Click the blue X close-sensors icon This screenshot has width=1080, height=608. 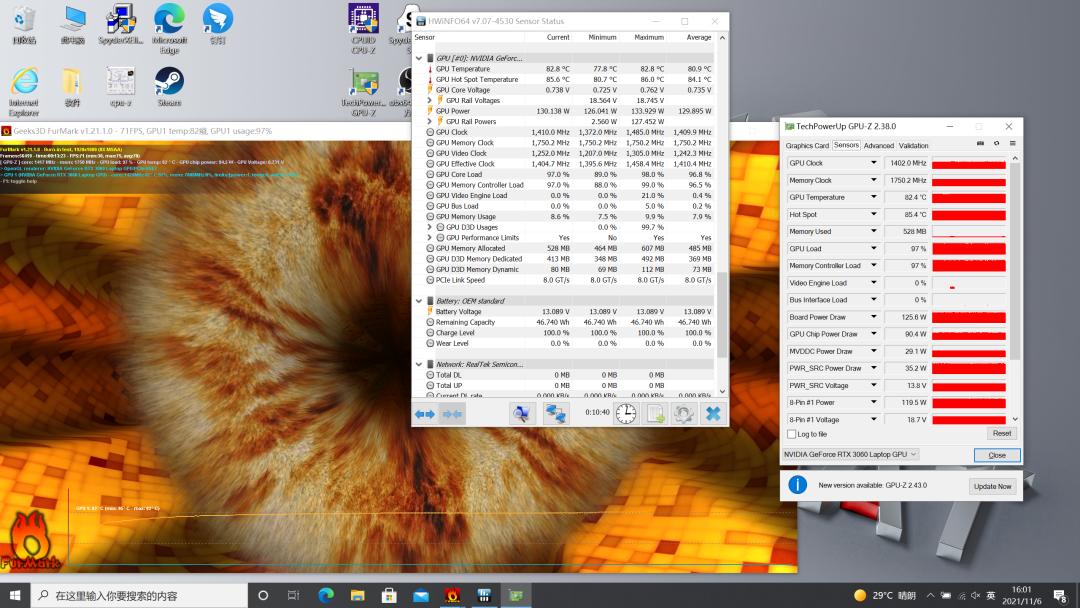713,413
